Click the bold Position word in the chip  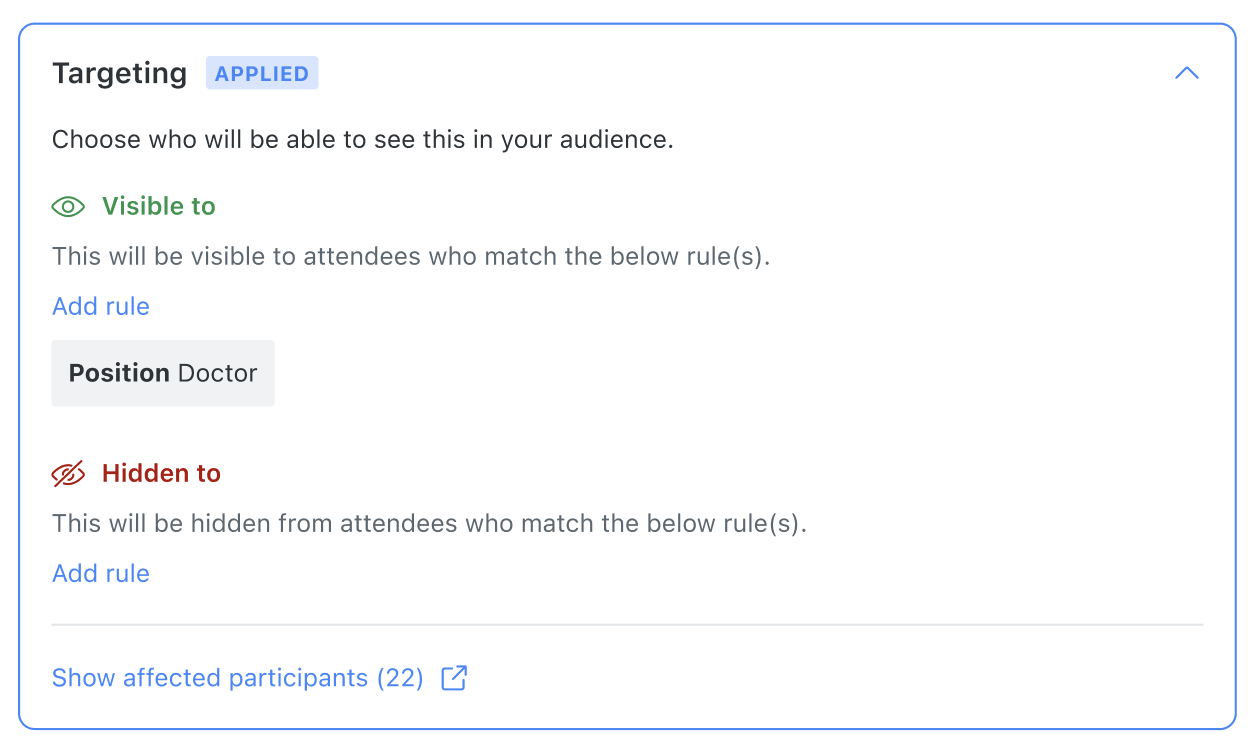click(x=119, y=373)
